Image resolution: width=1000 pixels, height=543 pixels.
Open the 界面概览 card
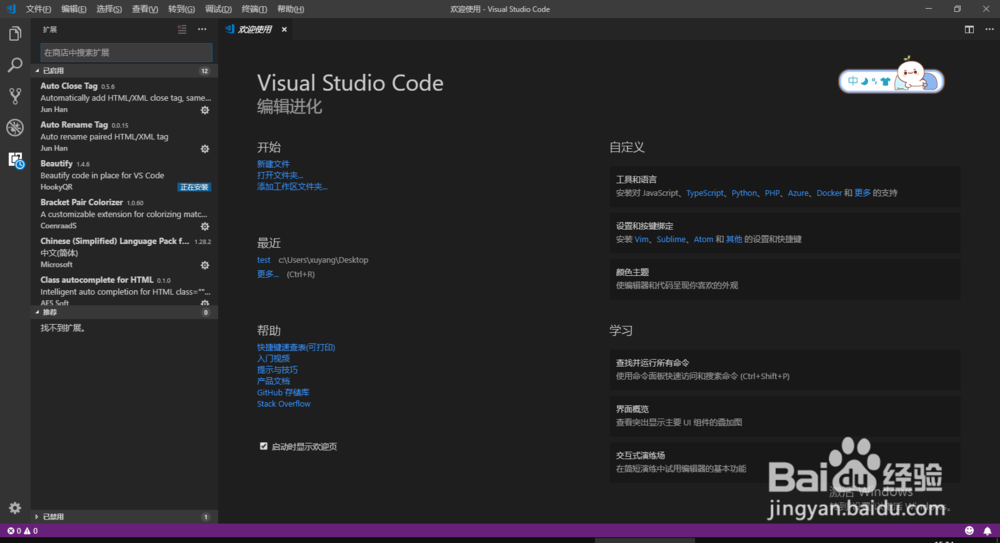[x=784, y=415]
